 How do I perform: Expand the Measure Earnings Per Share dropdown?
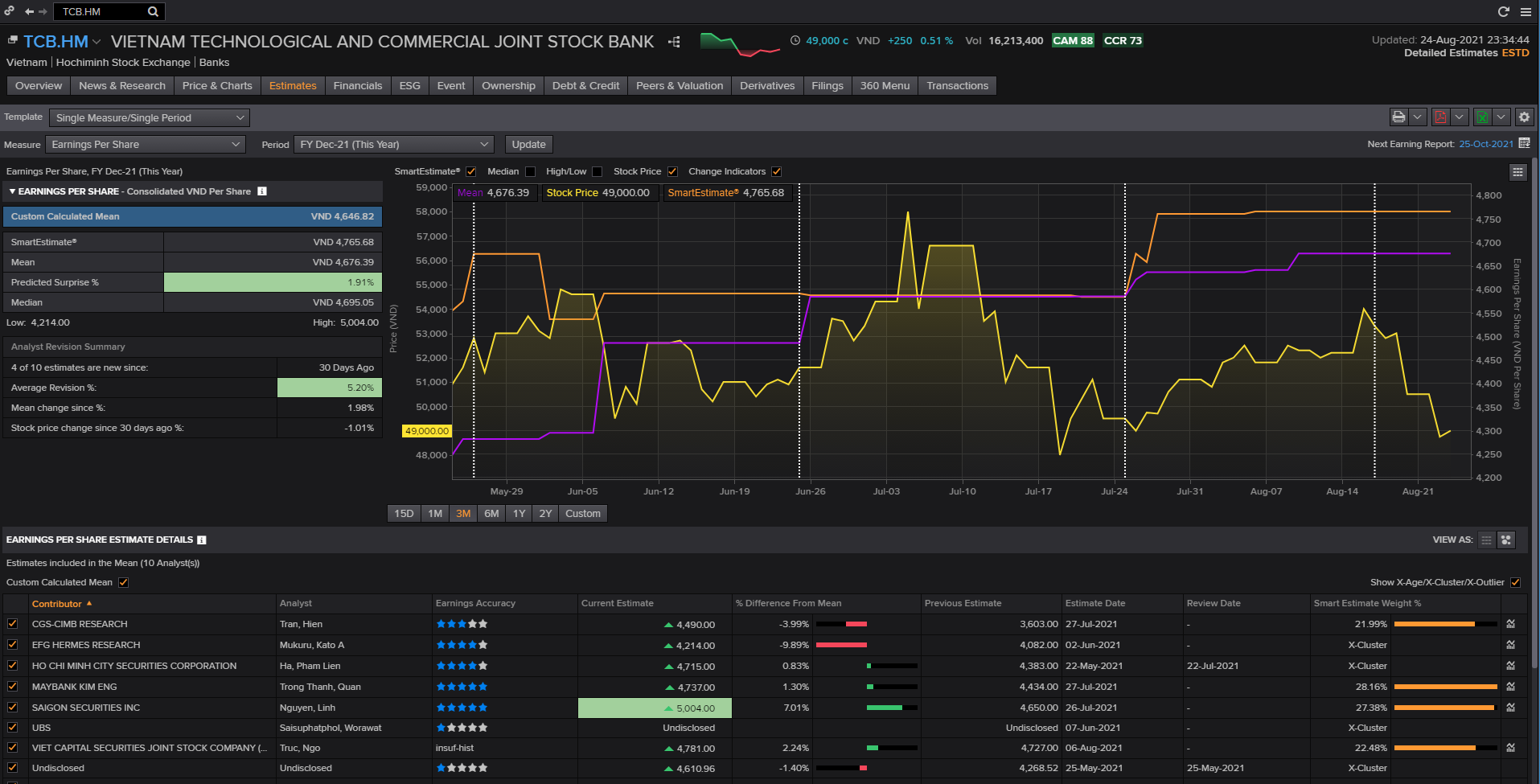(146, 145)
